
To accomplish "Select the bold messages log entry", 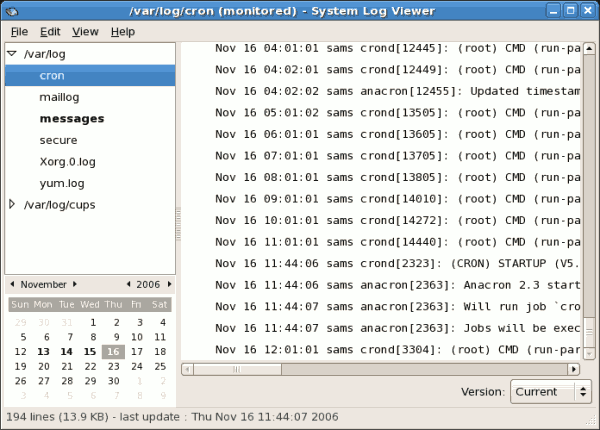I will click(x=72, y=118).
